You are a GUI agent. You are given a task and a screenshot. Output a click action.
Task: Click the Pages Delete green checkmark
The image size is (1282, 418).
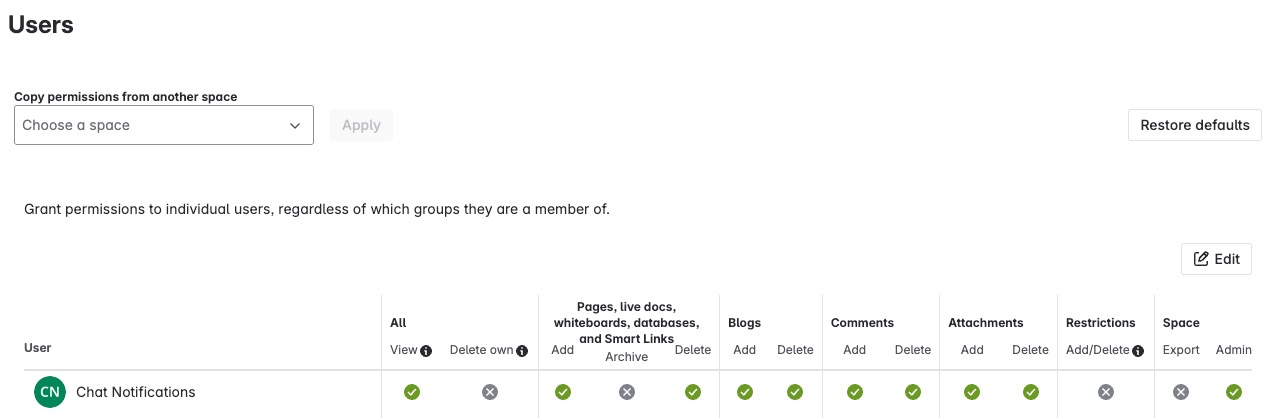(x=693, y=392)
